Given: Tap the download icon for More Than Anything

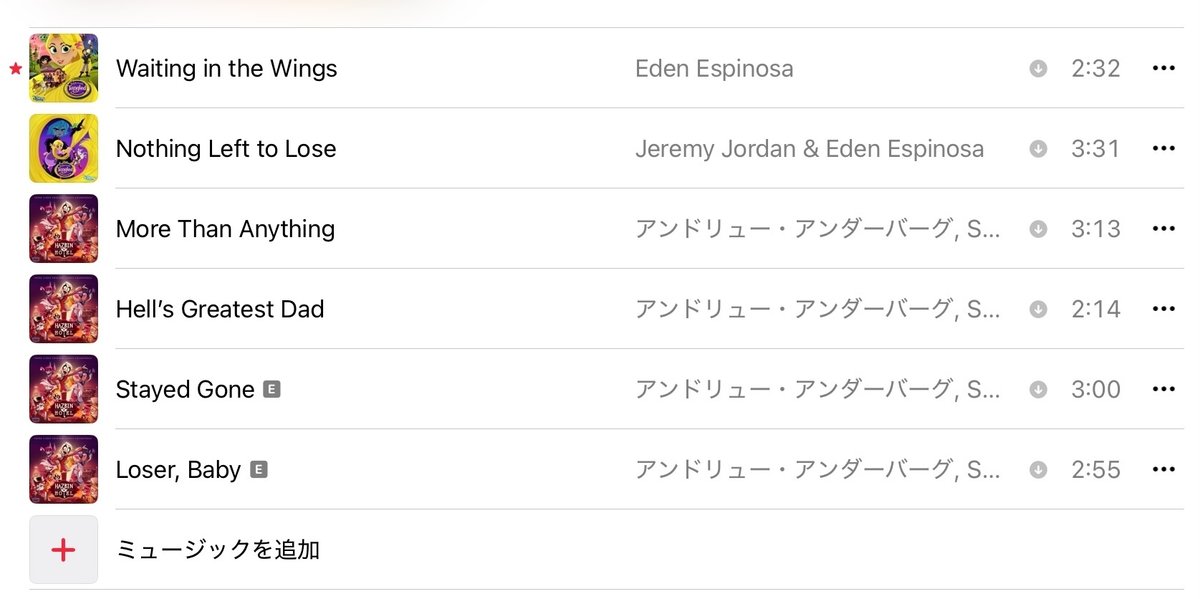Looking at the screenshot, I should 1038,229.
